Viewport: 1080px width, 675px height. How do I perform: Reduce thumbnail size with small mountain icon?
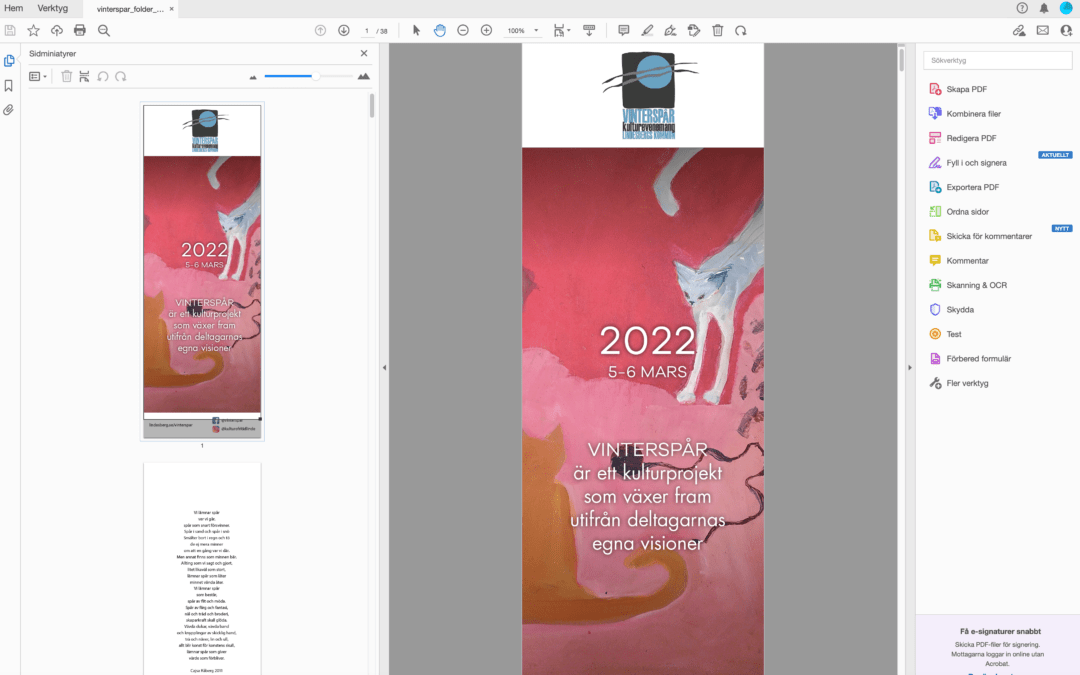click(253, 77)
